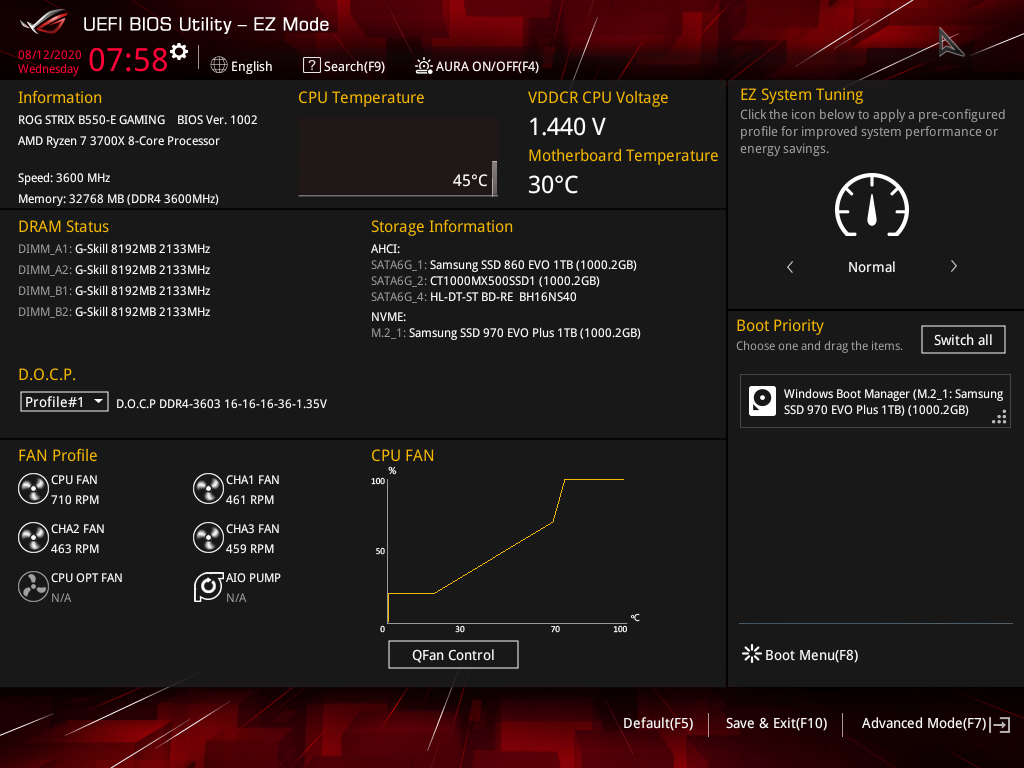Click the Normal tuning profile label
This screenshot has height=768, width=1024.
[872, 266]
